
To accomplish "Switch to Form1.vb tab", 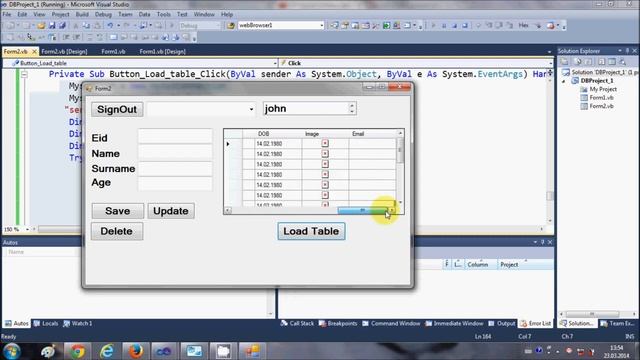I will [x=113, y=51].
